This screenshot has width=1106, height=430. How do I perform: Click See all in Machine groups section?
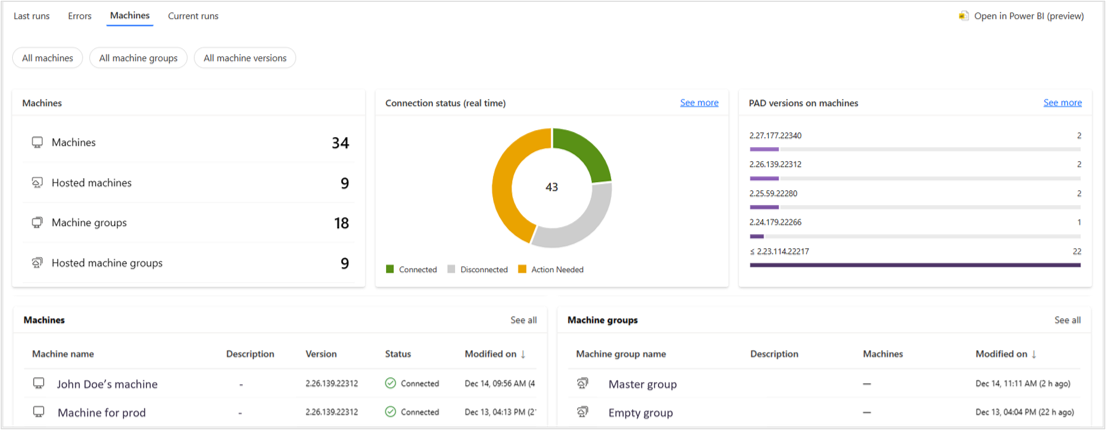click(1067, 320)
